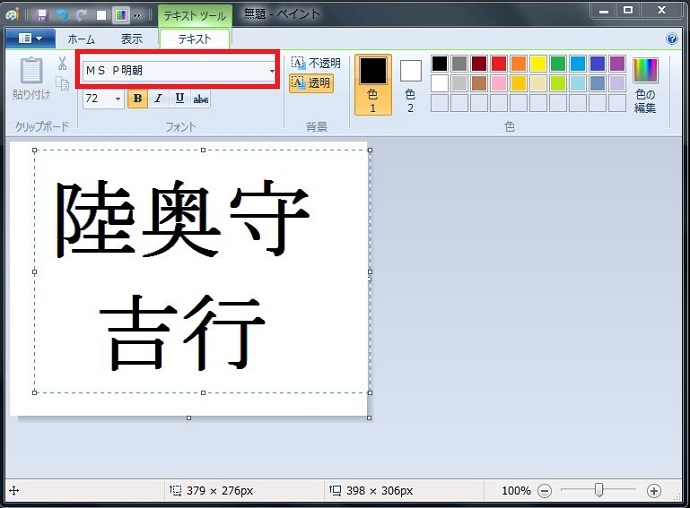Pick the orange color swatch

pos(518,64)
